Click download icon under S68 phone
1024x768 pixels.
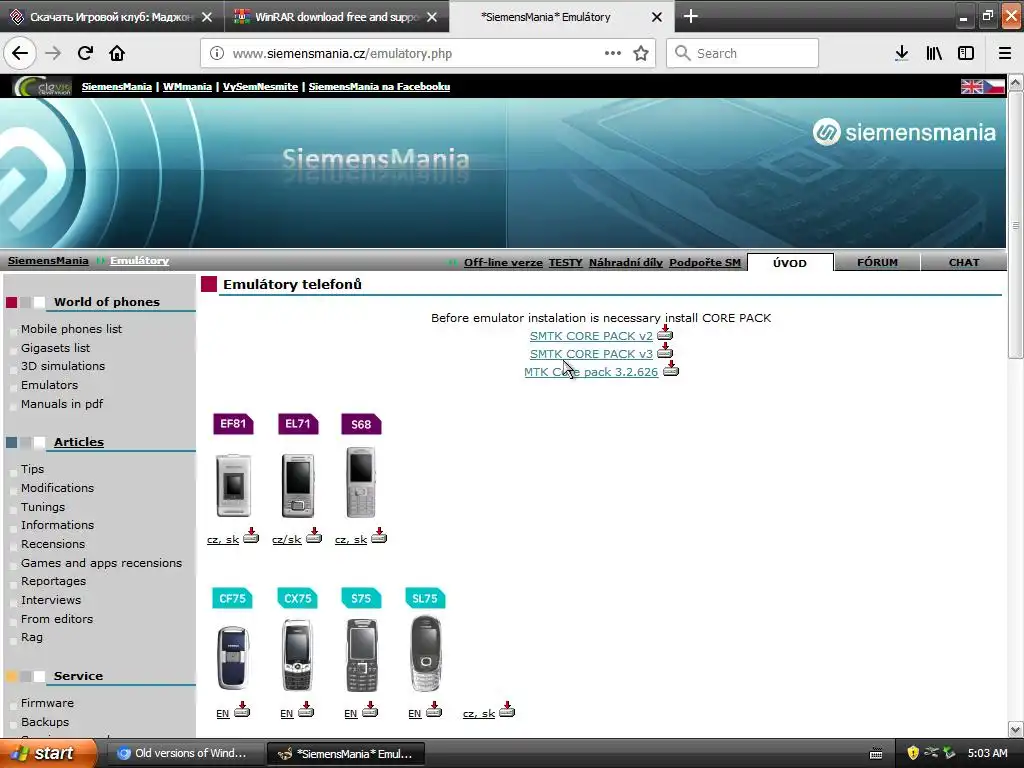379,536
